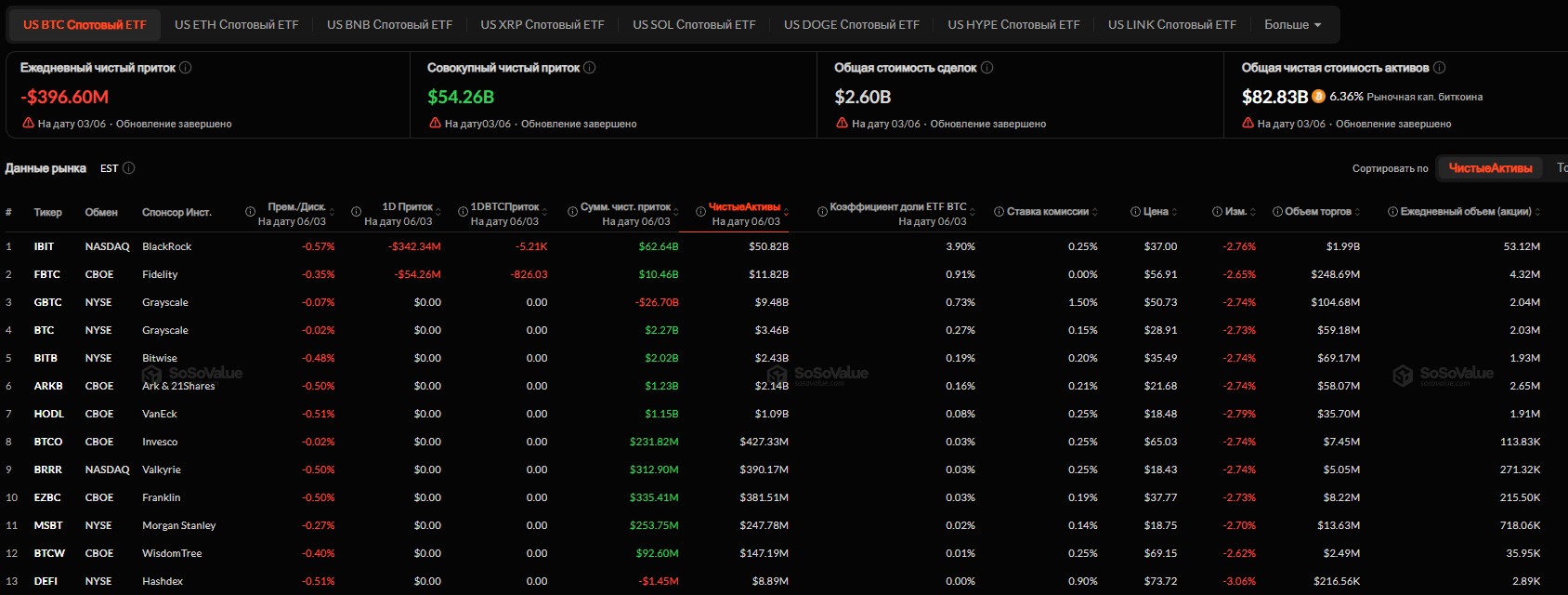The image size is (1568, 595).
Task: Click red warning icon under -$396.60M
Action: pos(28,123)
